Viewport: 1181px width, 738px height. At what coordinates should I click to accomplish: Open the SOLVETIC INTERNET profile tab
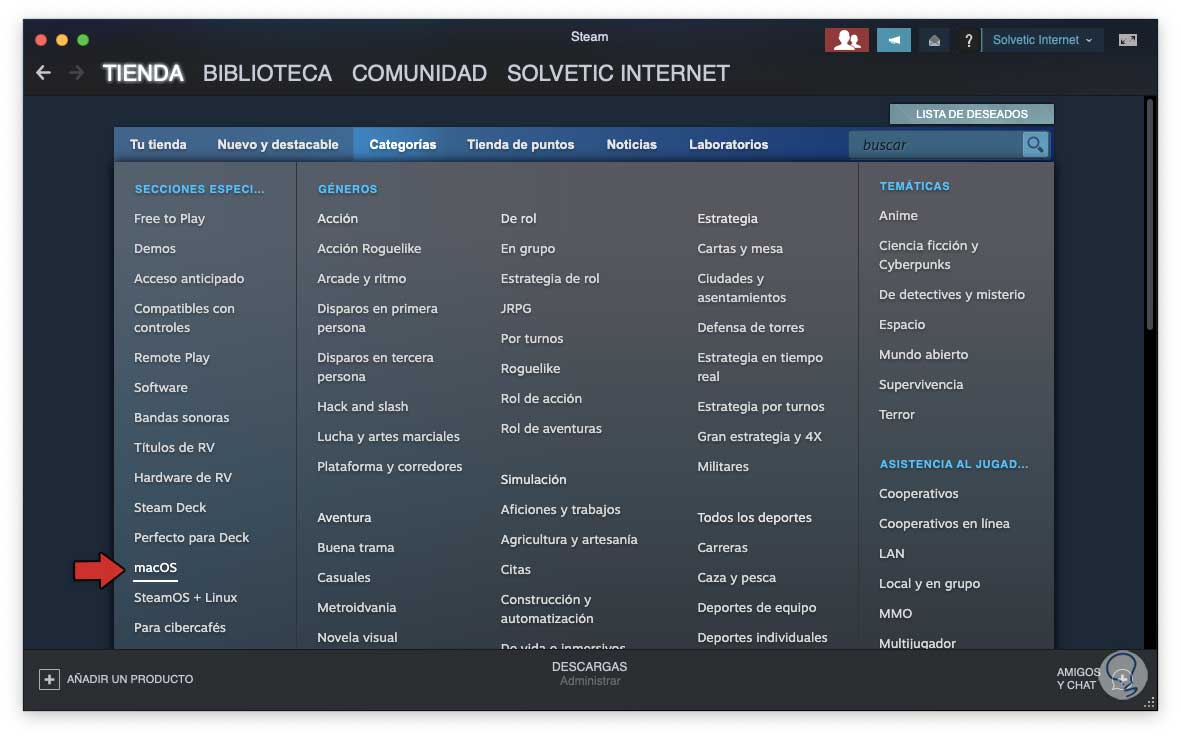pos(618,73)
